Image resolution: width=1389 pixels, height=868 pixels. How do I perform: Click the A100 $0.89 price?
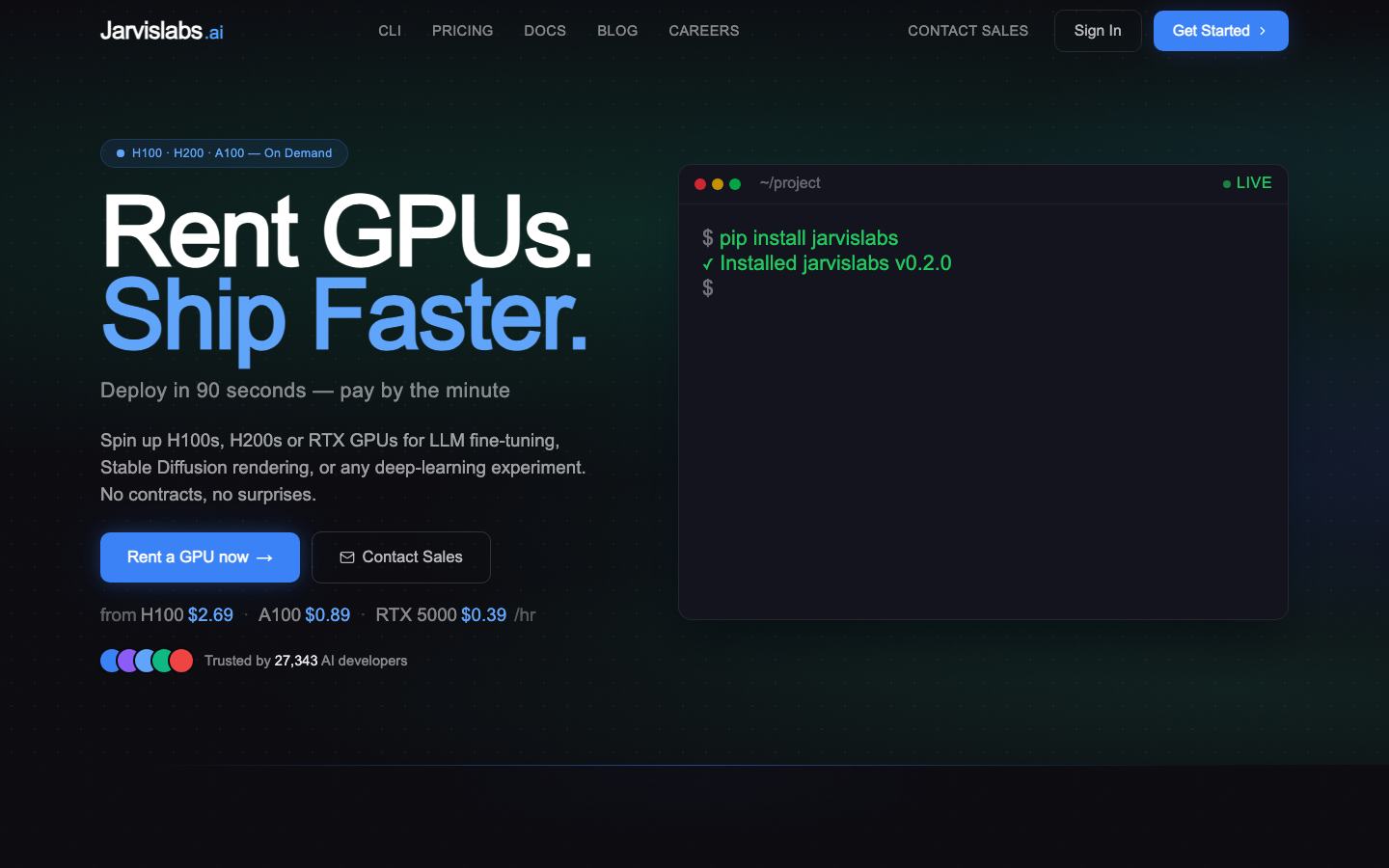304,615
